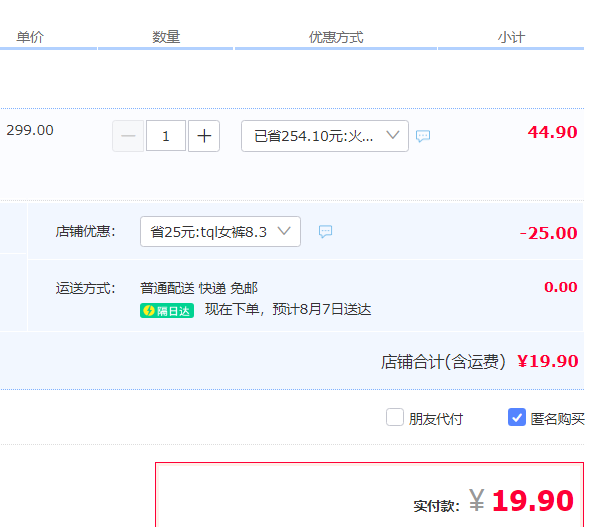Increase quantity with the plus button

tap(204, 136)
